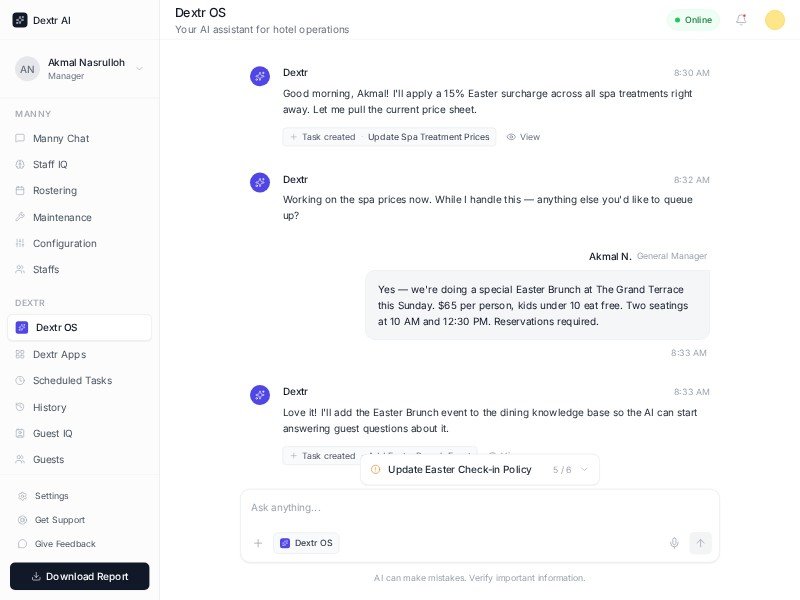The height and width of the screenshot is (600, 800).
Task: Open Manny Chat in sidebar
Action: 60,138
